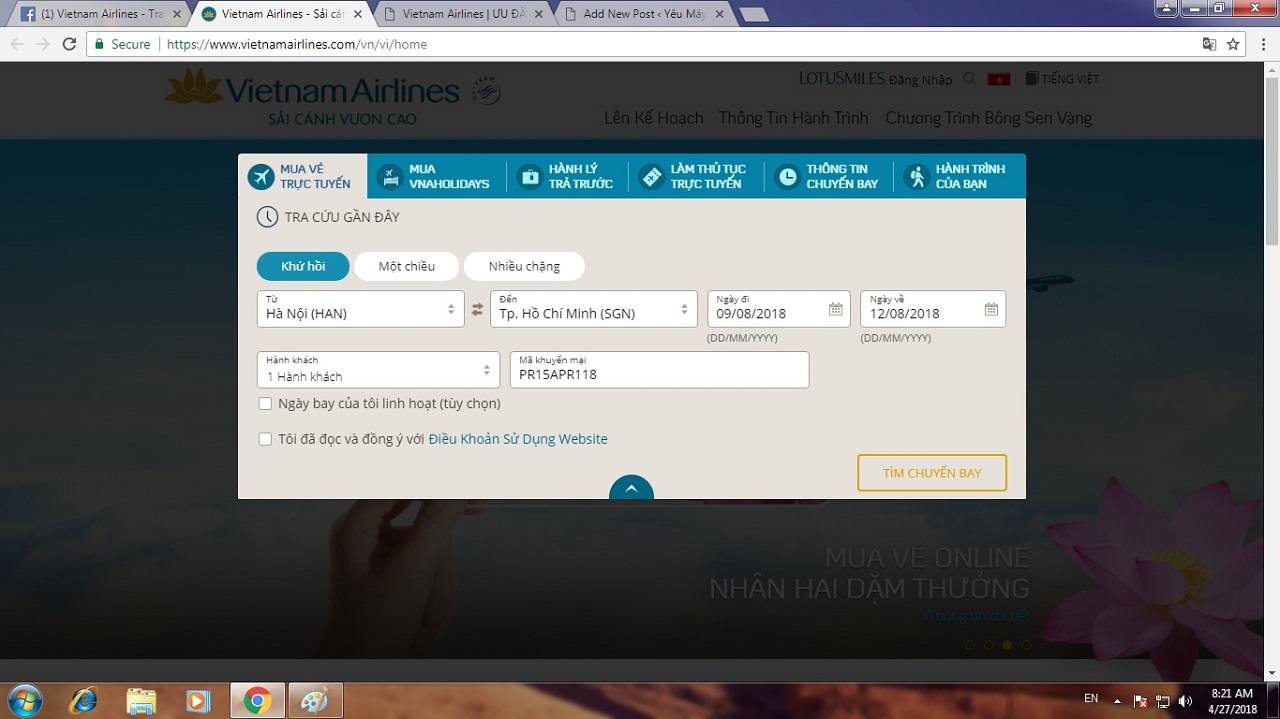Open the Lên Kế Hoạch menu
This screenshot has height=719, width=1280.
tap(654, 118)
